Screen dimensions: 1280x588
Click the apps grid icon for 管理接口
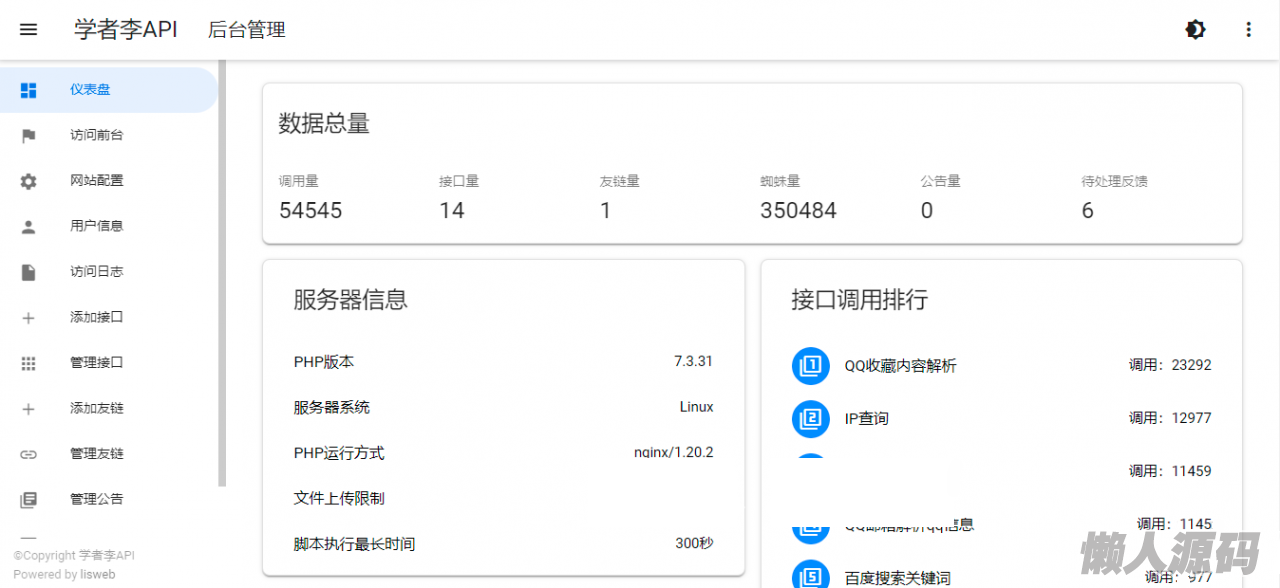(28, 363)
